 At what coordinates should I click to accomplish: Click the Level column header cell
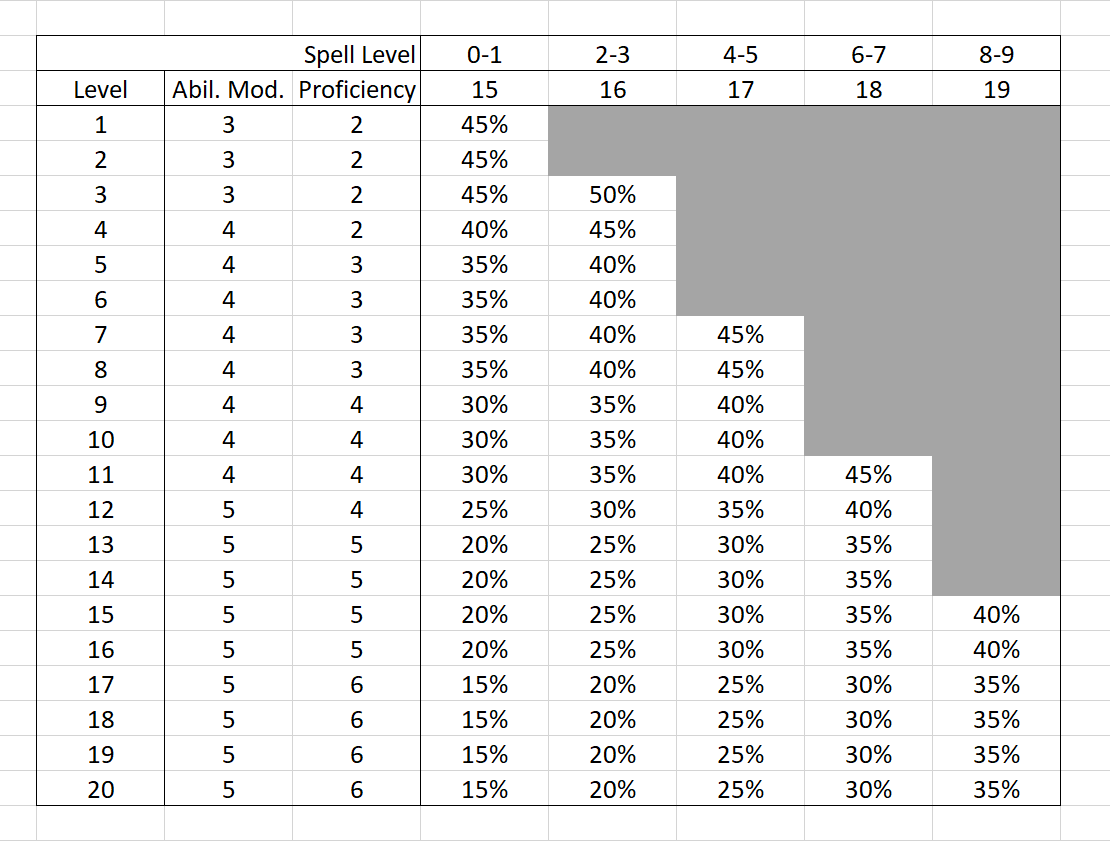101,89
